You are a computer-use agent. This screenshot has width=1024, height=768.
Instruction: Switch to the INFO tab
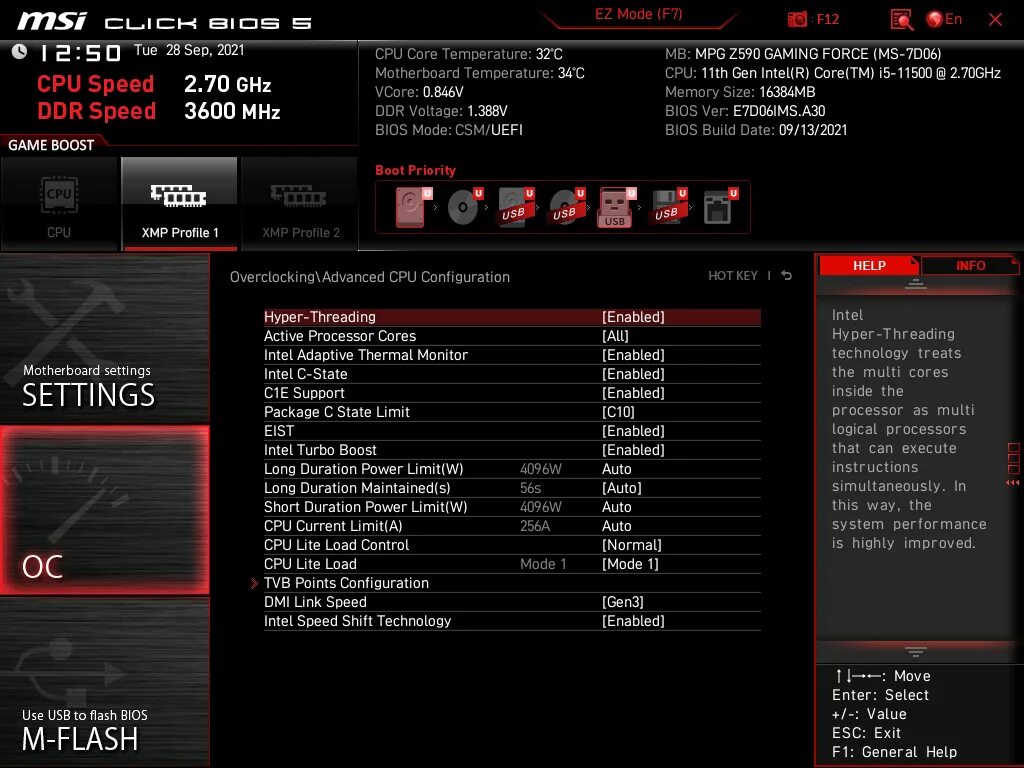click(x=970, y=266)
